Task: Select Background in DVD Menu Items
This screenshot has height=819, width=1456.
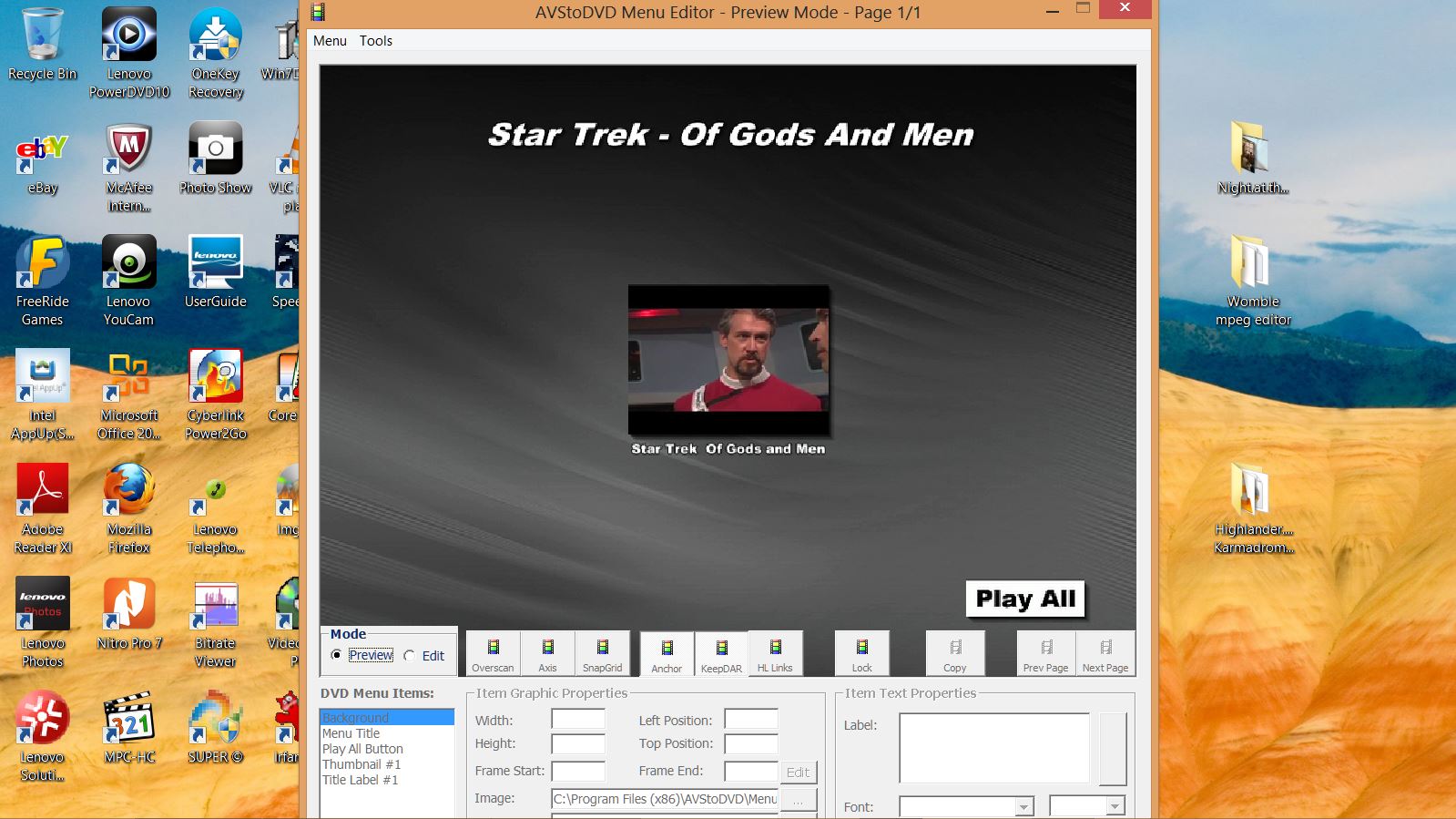Action: coord(387,718)
